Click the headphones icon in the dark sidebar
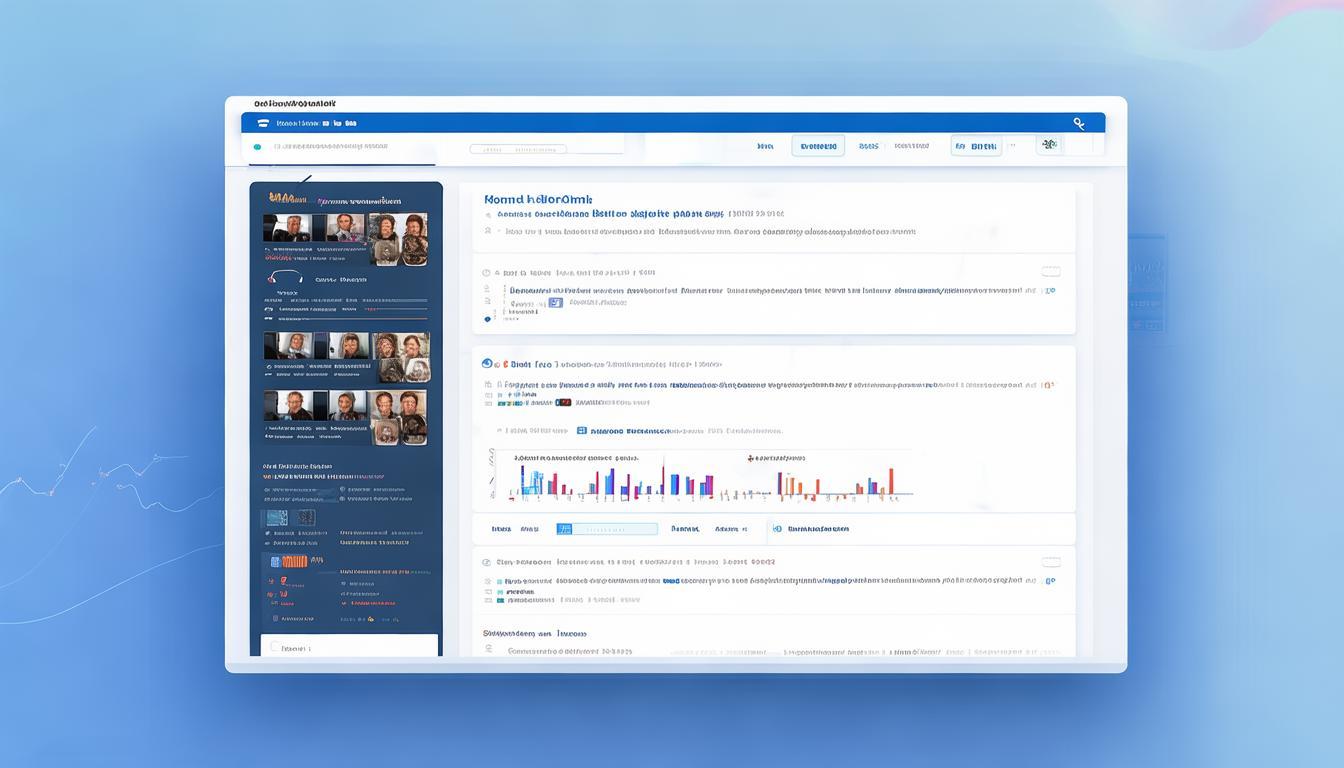The height and width of the screenshot is (768, 1344). (284, 278)
